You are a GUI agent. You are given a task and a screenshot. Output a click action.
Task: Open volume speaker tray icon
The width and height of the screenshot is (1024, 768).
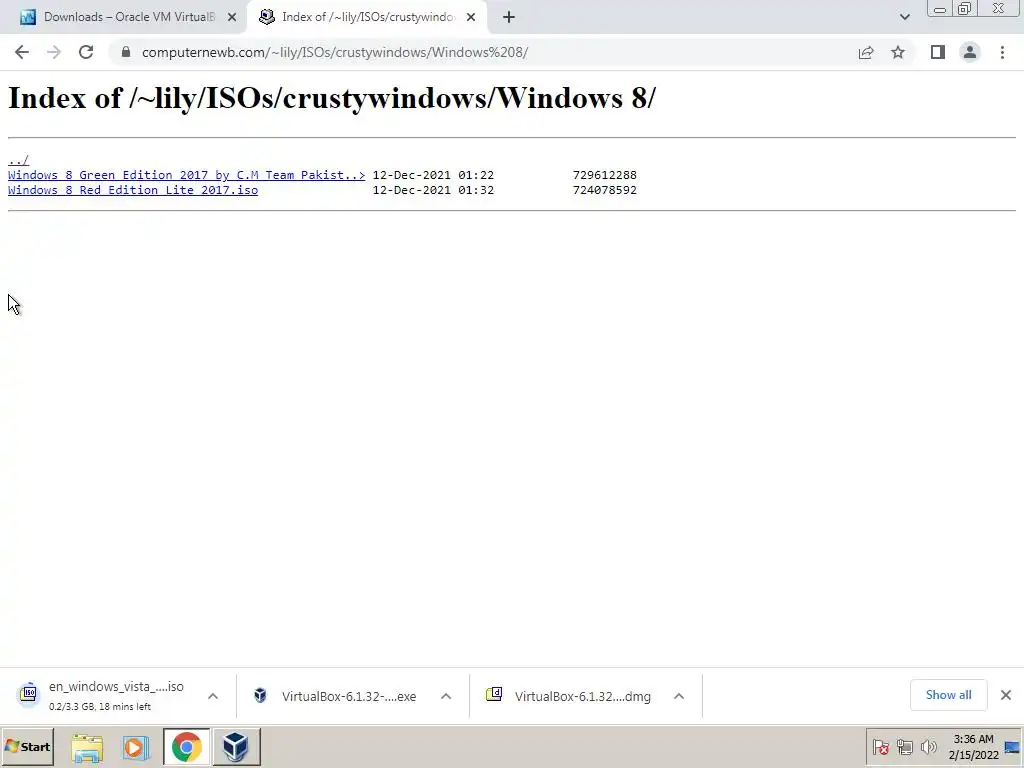(x=929, y=747)
